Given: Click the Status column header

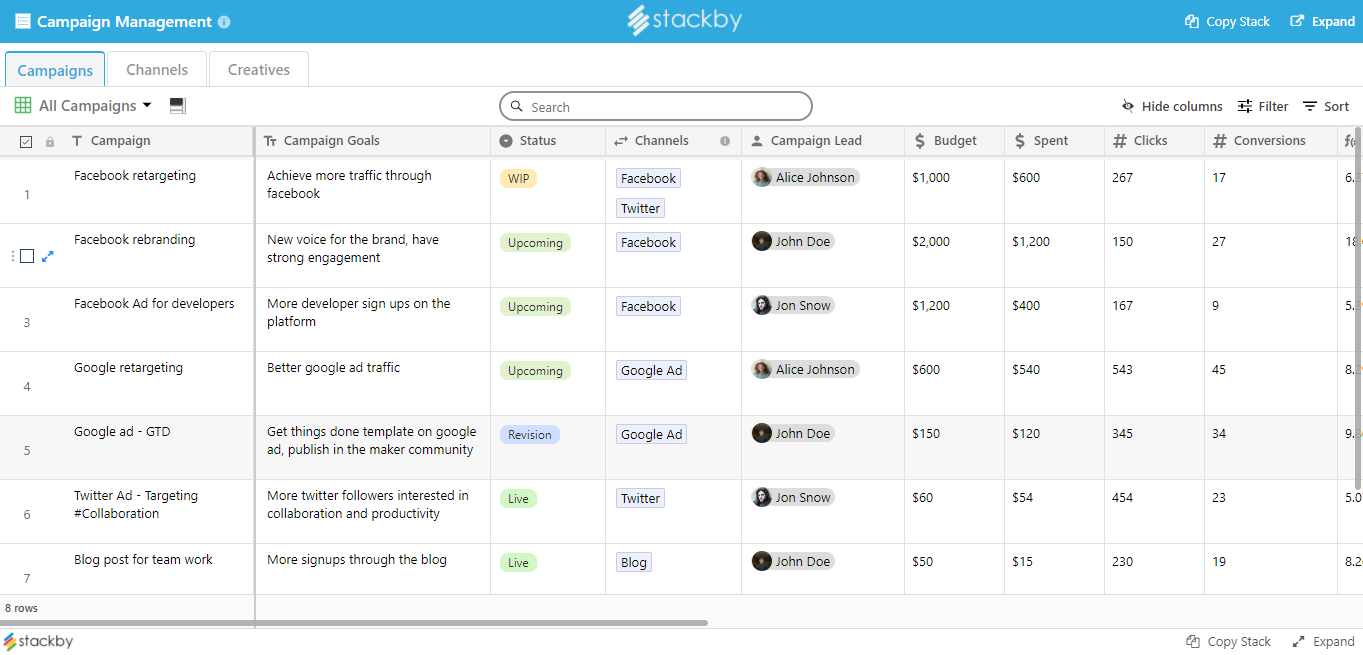Looking at the screenshot, I should coord(548,141).
